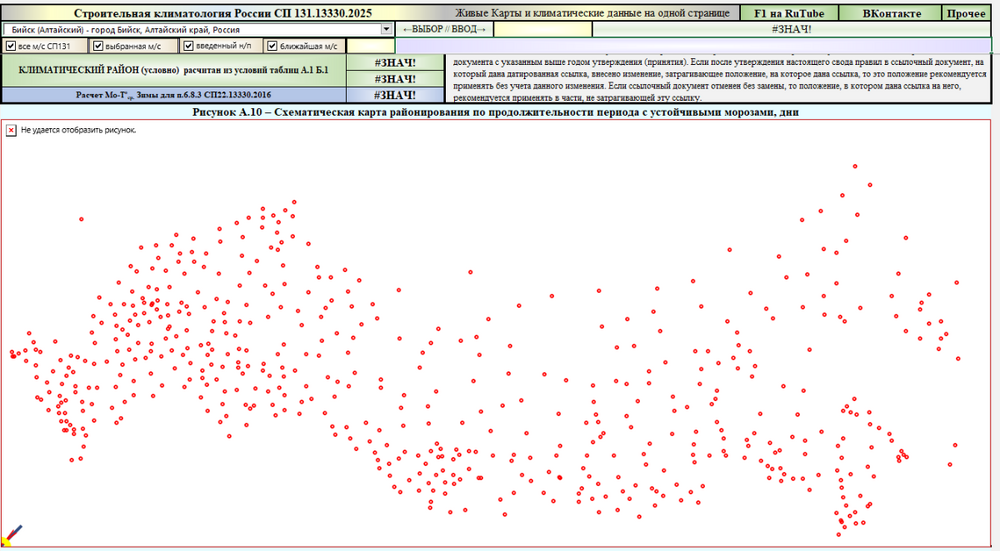Open the 'ВКонтакте' link button
This screenshot has height=551, width=1000.
[x=891, y=13]
